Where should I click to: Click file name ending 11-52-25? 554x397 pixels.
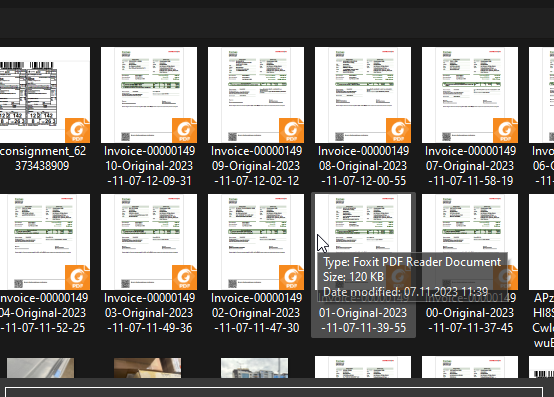(43, 313)
